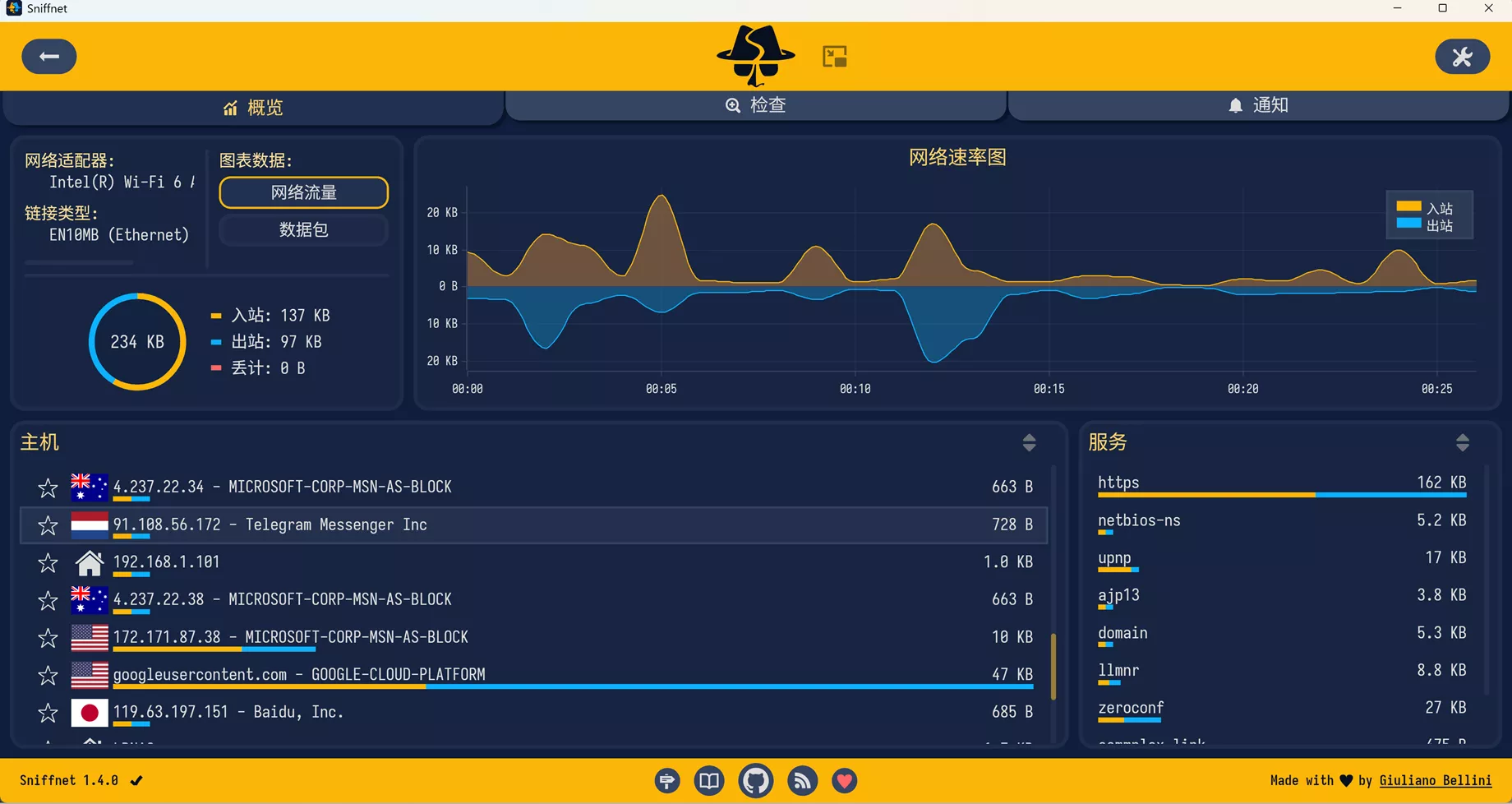Open the 通知 tab
Image resolution: width=1512 pixels, height=804 pixels.
coord(1259,104)
